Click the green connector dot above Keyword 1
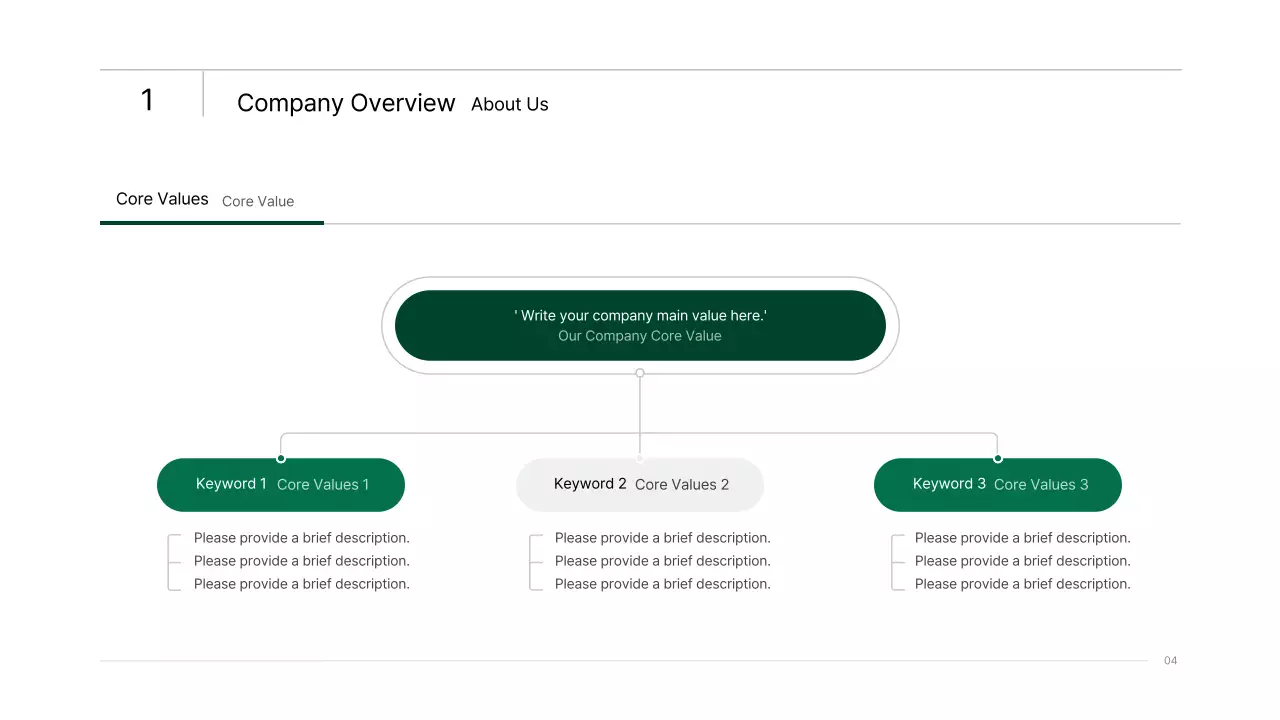1280x720 pixels. (x=281, y=459)
